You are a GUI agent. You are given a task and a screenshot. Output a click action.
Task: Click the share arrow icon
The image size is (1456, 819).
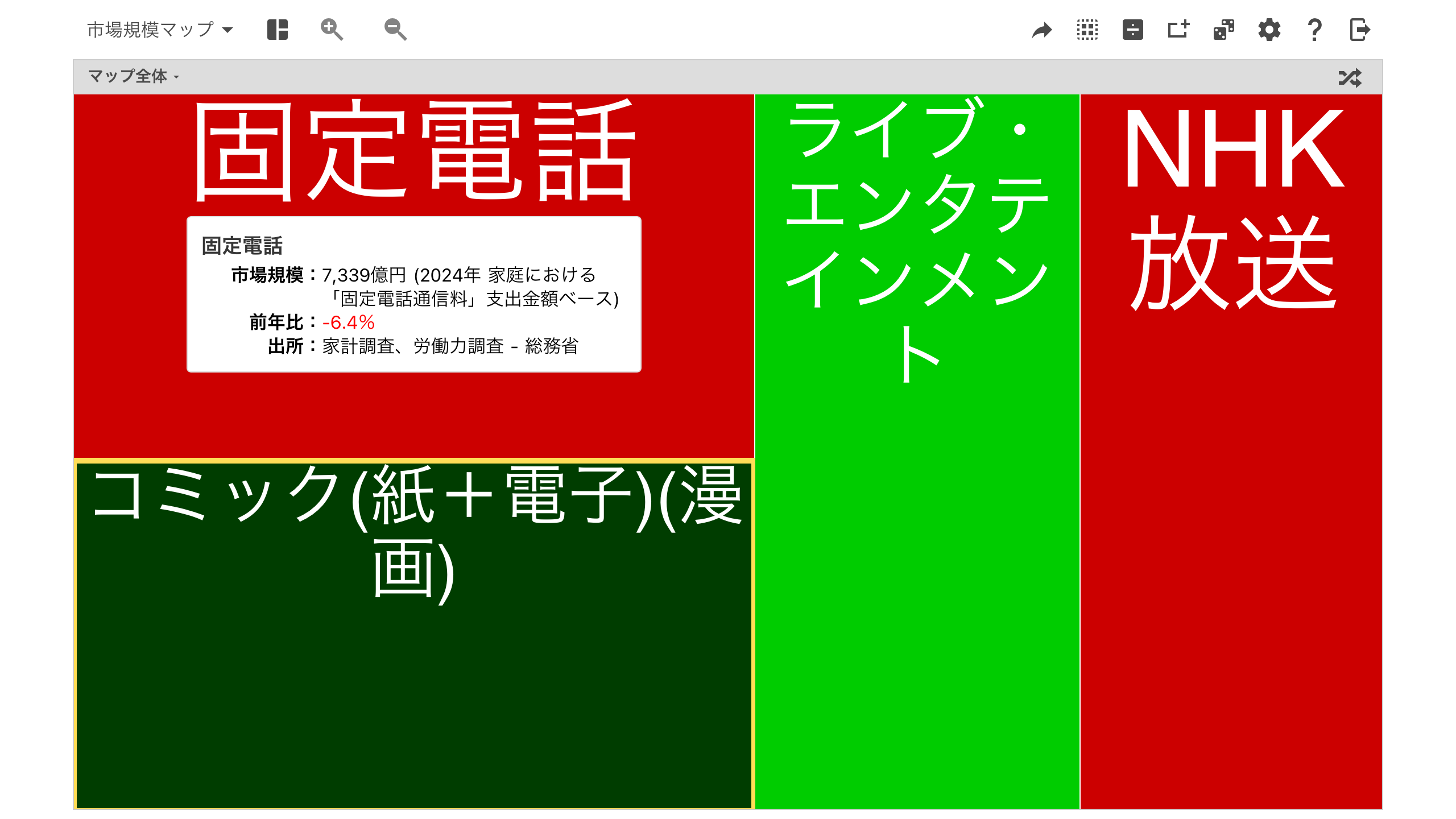click(1042, 30)
